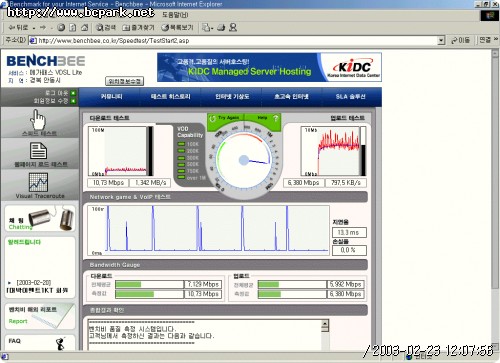The height and width of the screenshot is (363, 500).
Task: Click the 13.3 ms latency value
Action: (349, 232)
